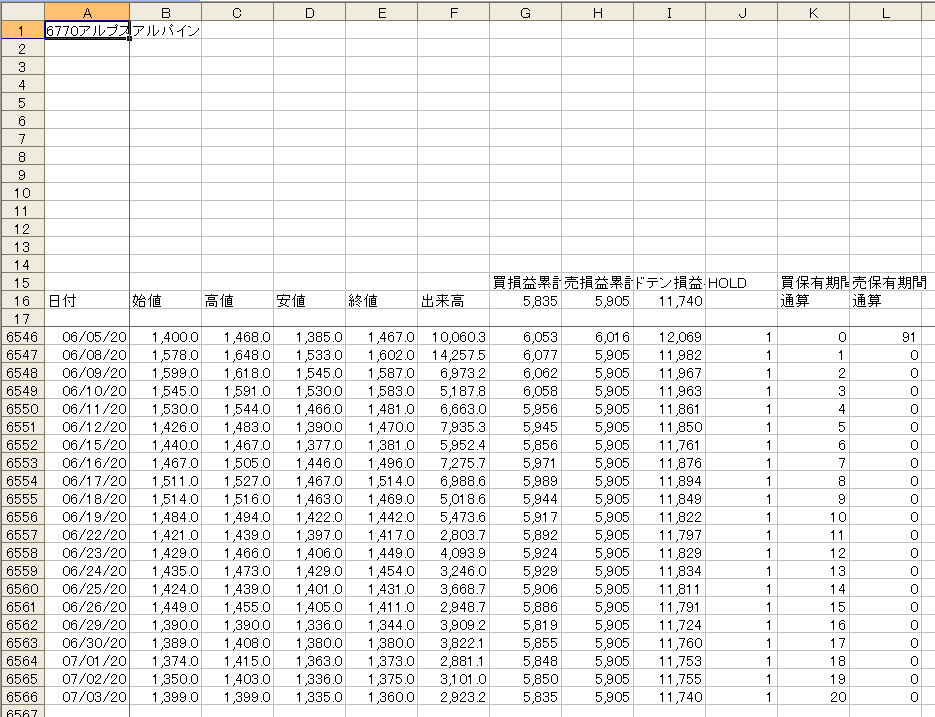Select high price cell 1,648.0
The width and height of the screenshot is (935, 717).
coord(237,355)
